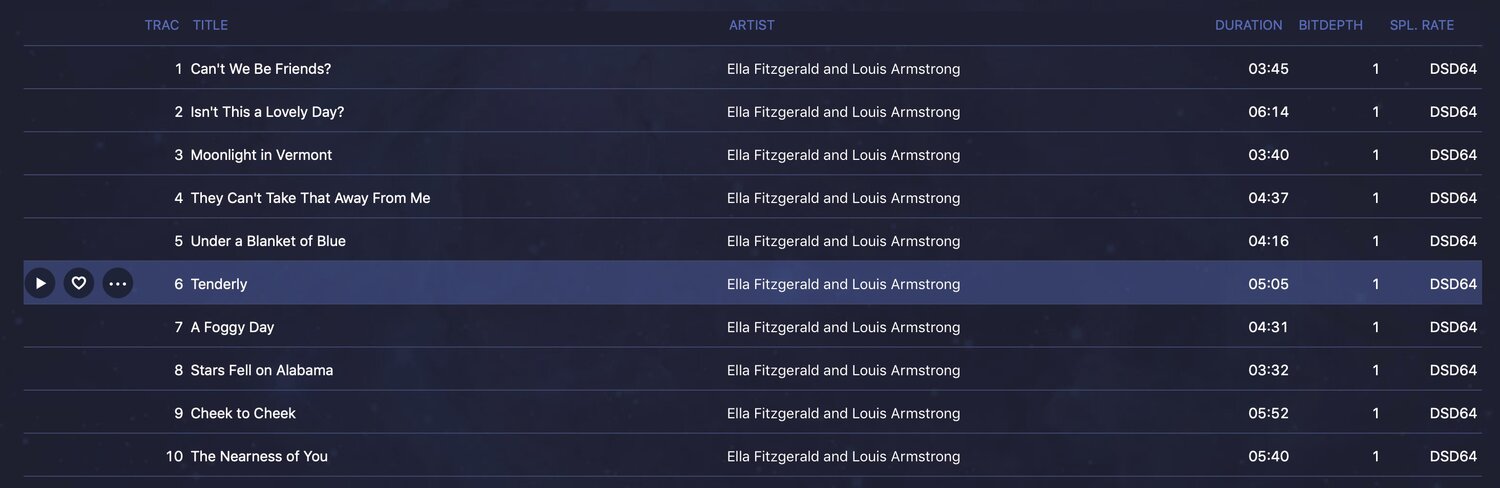Select track Cheek to Cheek
The image size is (1500, 488).
tap(243, 413)
